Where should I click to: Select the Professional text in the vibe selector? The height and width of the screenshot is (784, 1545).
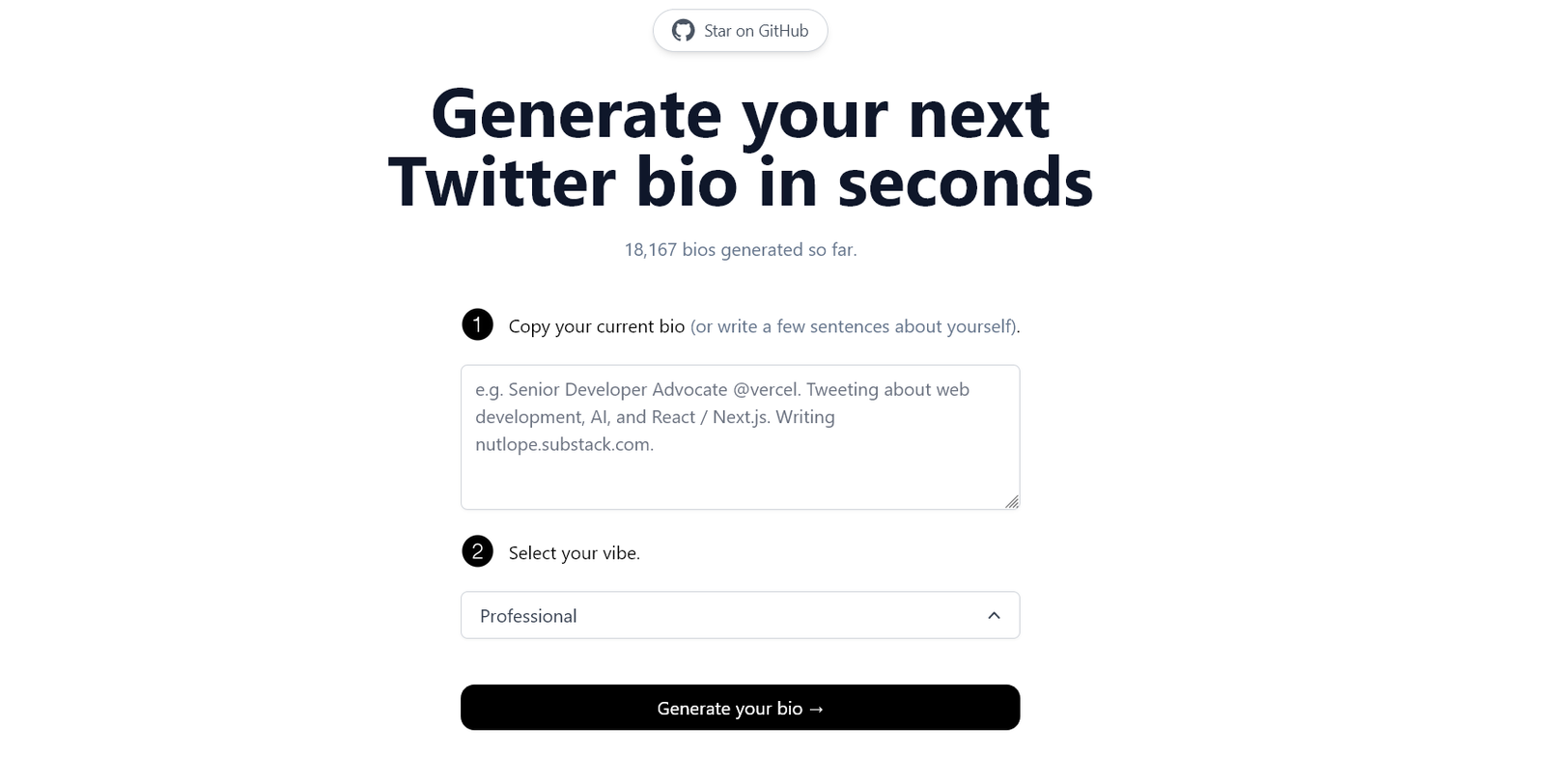click(x=528, y=616)
